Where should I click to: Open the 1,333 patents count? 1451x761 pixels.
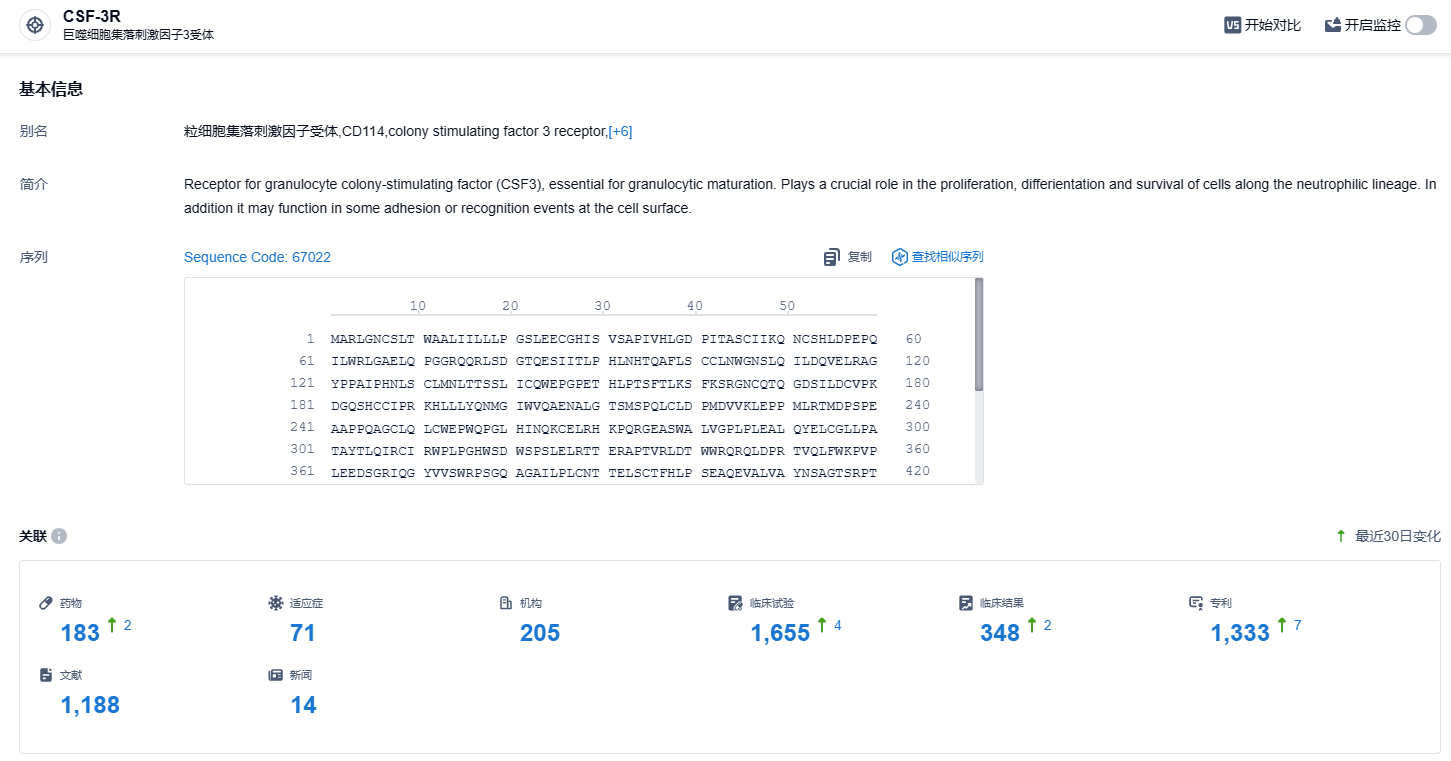[x=1240, y=632]
